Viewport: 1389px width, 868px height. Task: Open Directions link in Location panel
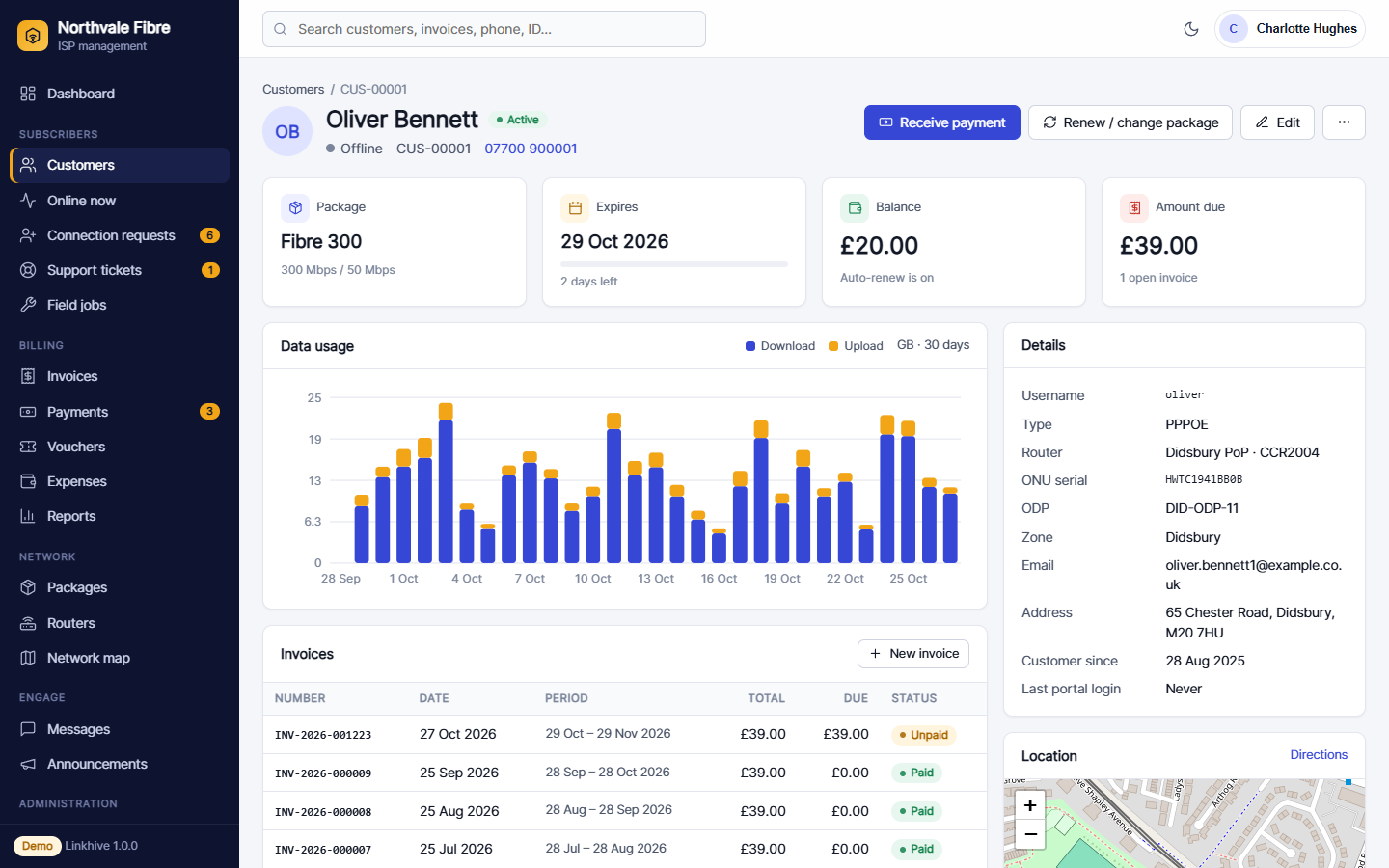pos(1319,755)
